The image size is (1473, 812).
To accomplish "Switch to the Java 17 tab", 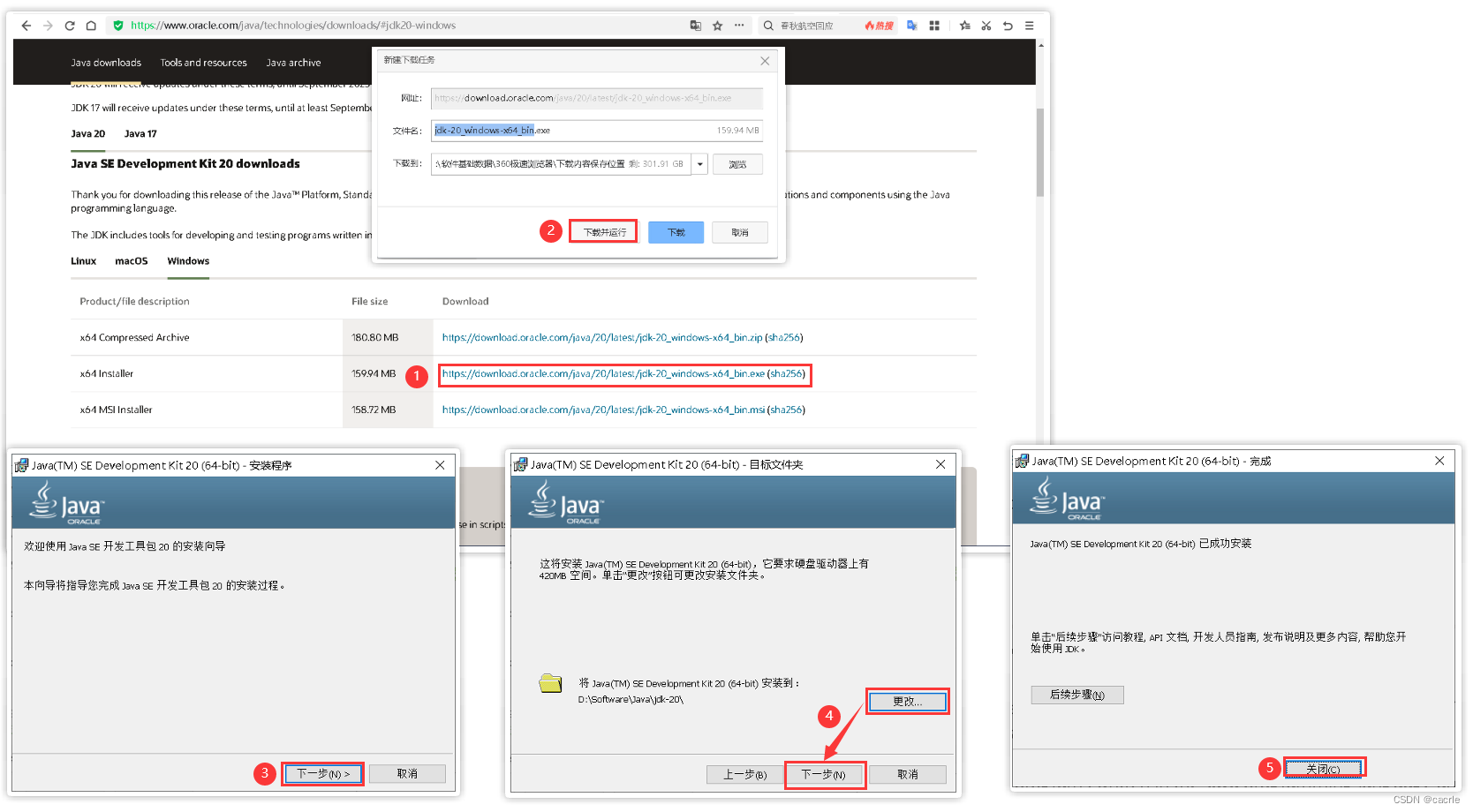I will click(140, 134).
